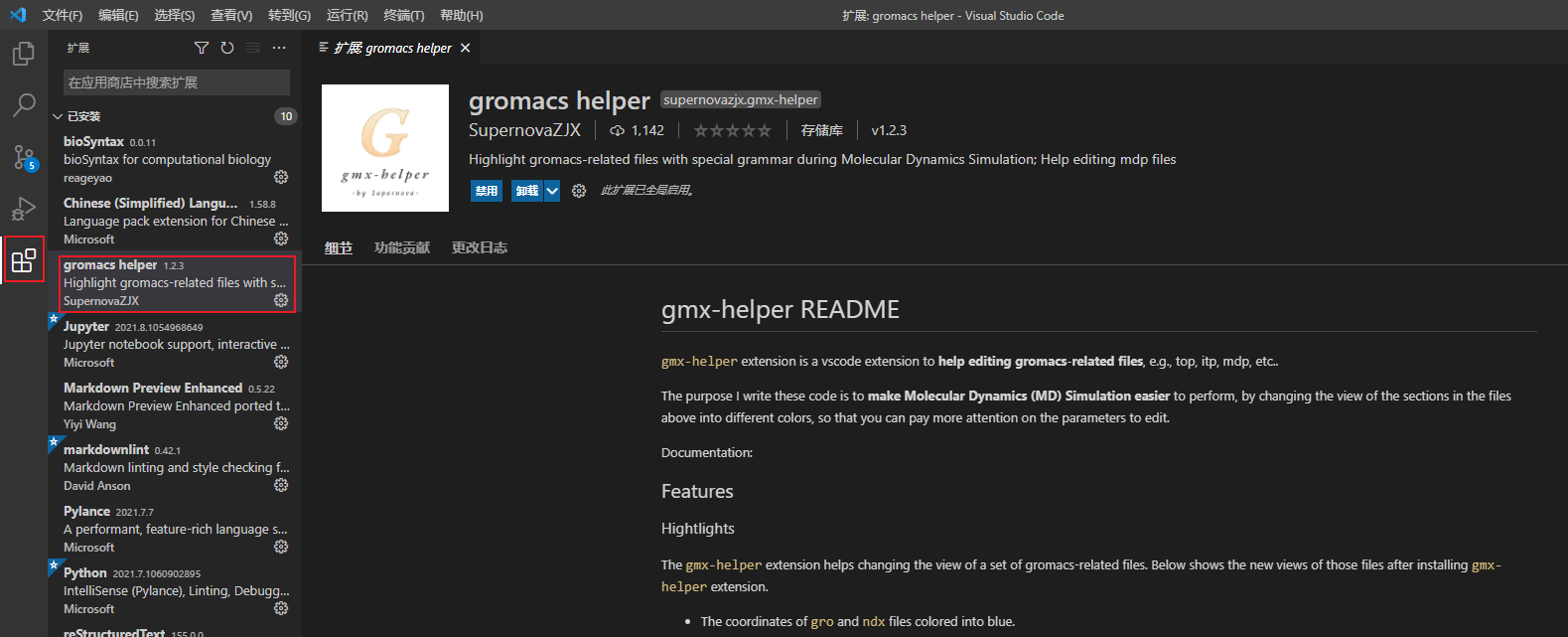Open the Run menu (运行)
This screenshot has width=1568, height=637.
(x=347, y=15)
